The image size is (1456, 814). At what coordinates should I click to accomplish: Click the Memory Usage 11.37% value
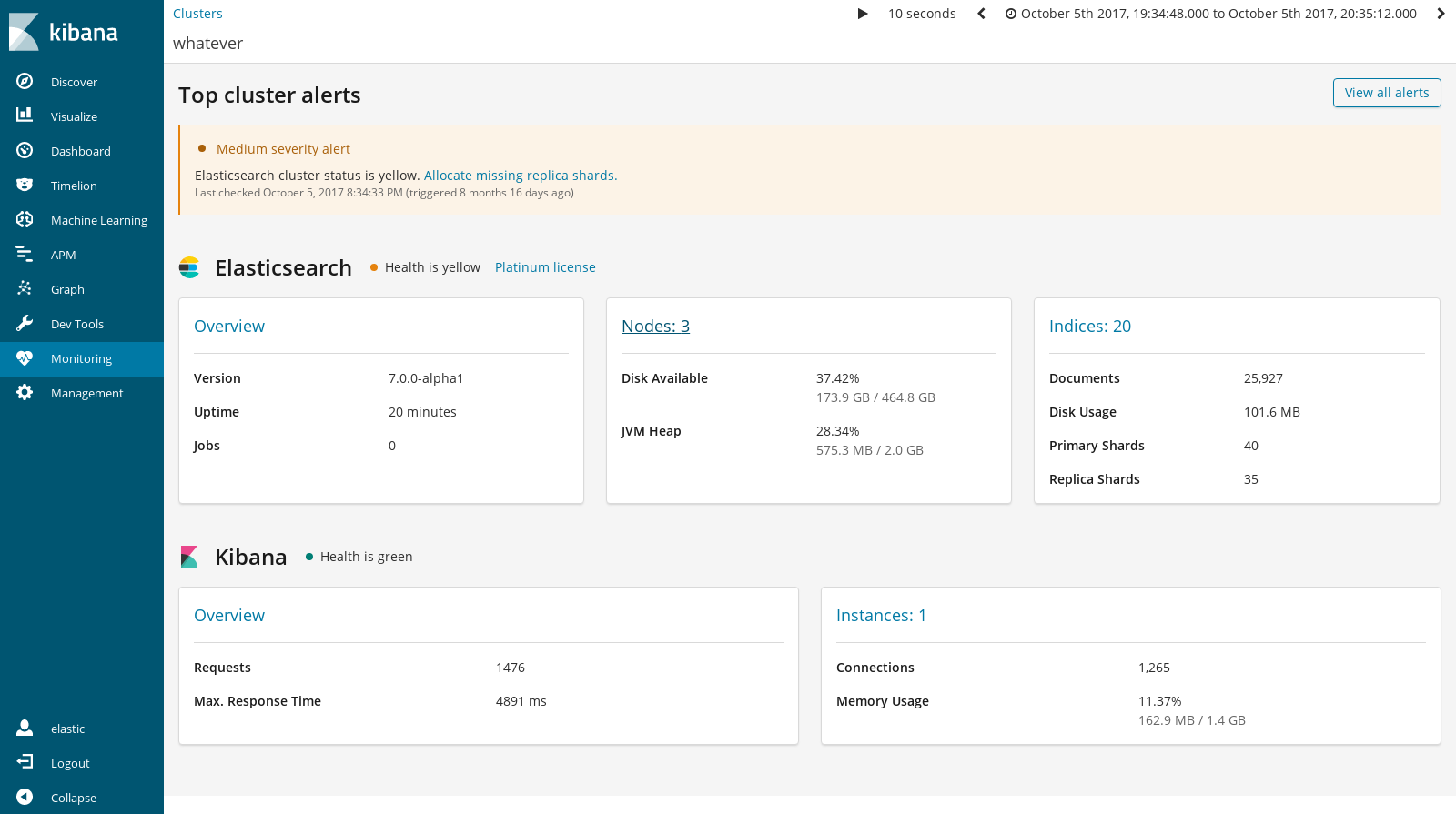tap(1159, 701)
